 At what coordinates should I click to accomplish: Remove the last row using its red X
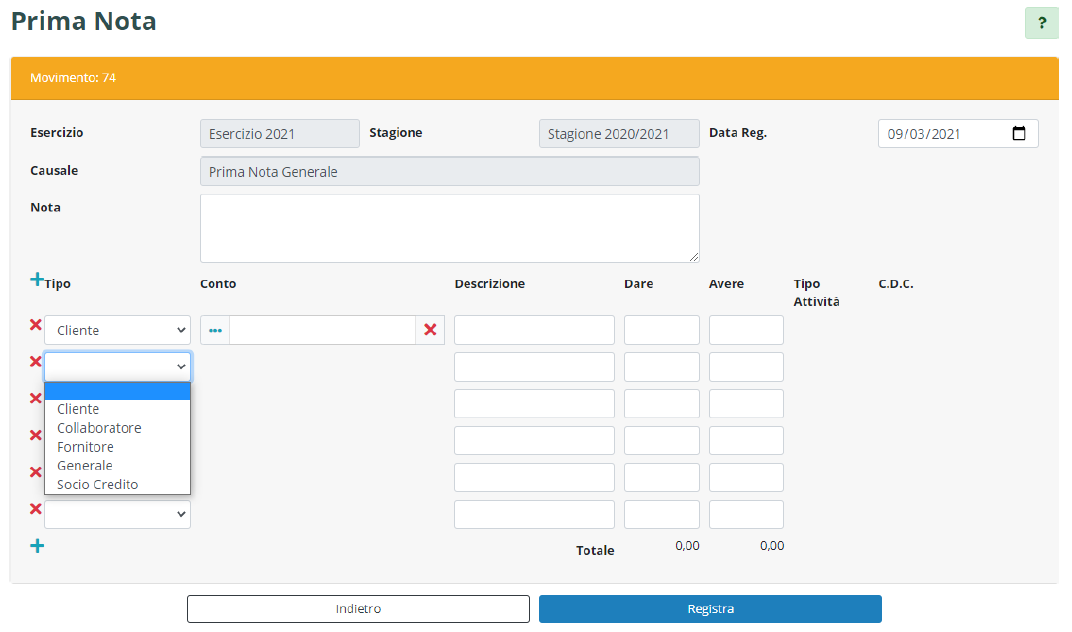36,509
